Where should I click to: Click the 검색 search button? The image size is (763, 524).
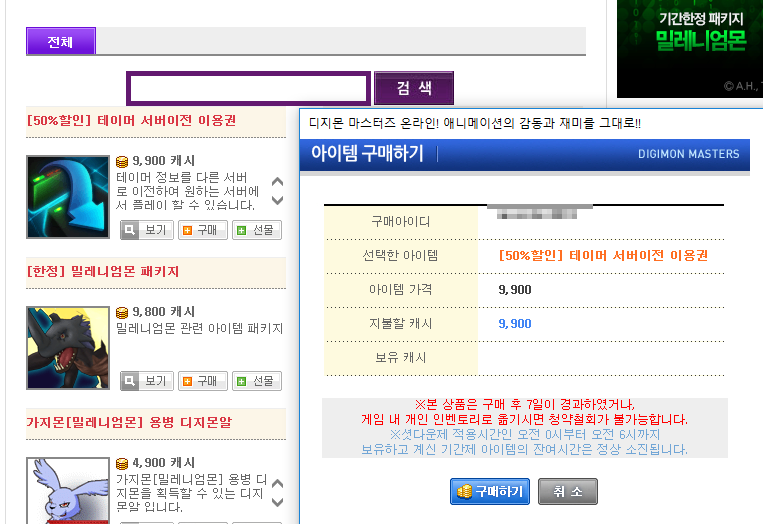click(x=414, y=88)
